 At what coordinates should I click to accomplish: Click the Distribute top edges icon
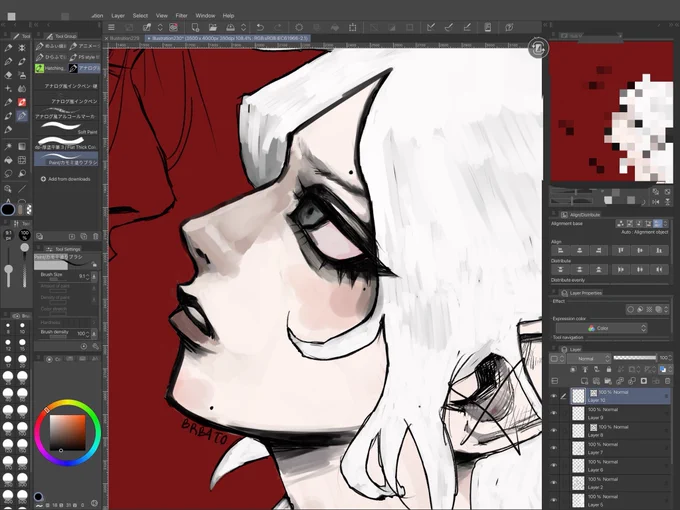560,269
